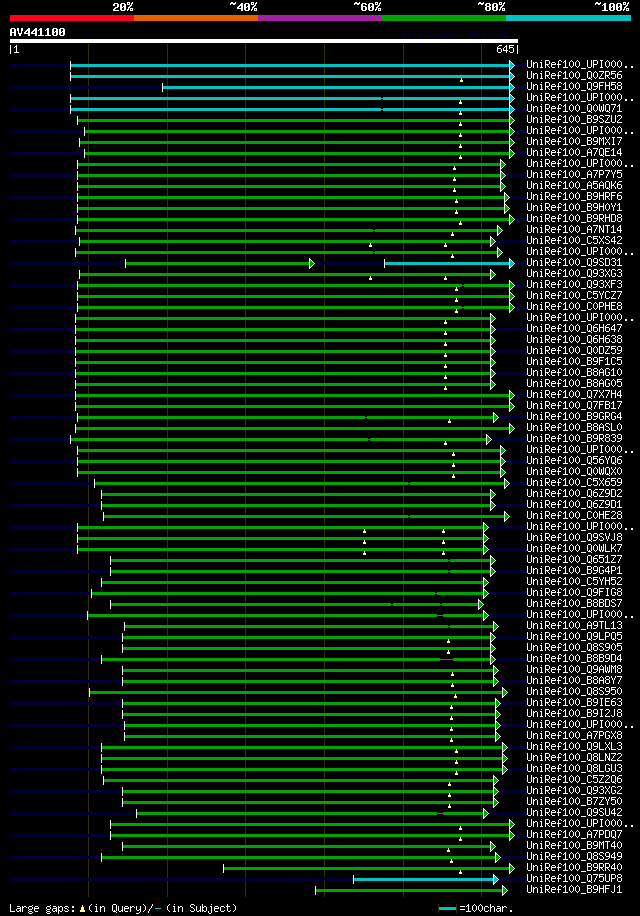The image size is (640, 916).
Task: Open the UniRef100_Q0ZR56 hit label
Action: click(574, 75)
